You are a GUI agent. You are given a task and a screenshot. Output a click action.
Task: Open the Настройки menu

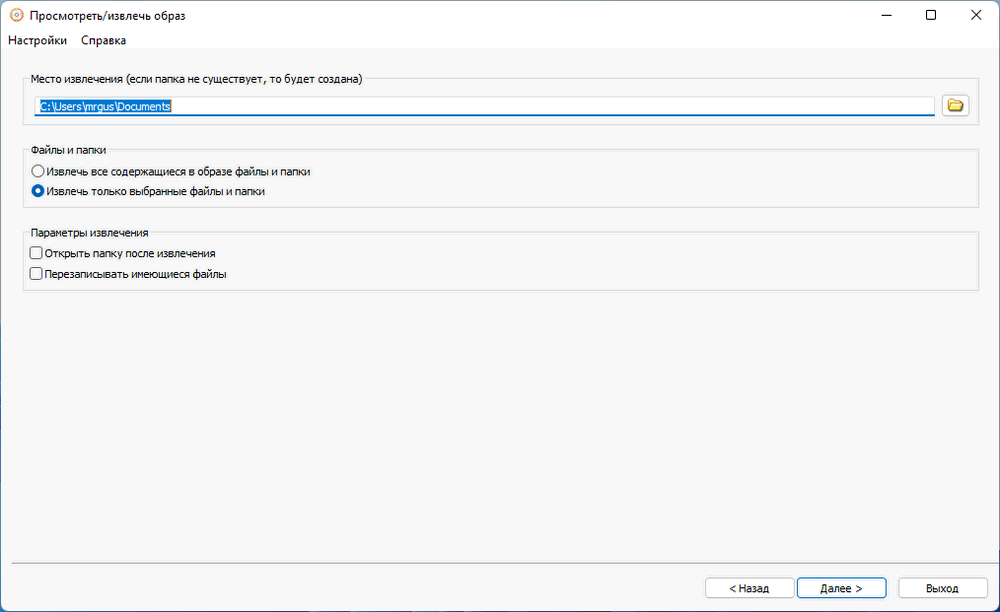pos(37,40)
